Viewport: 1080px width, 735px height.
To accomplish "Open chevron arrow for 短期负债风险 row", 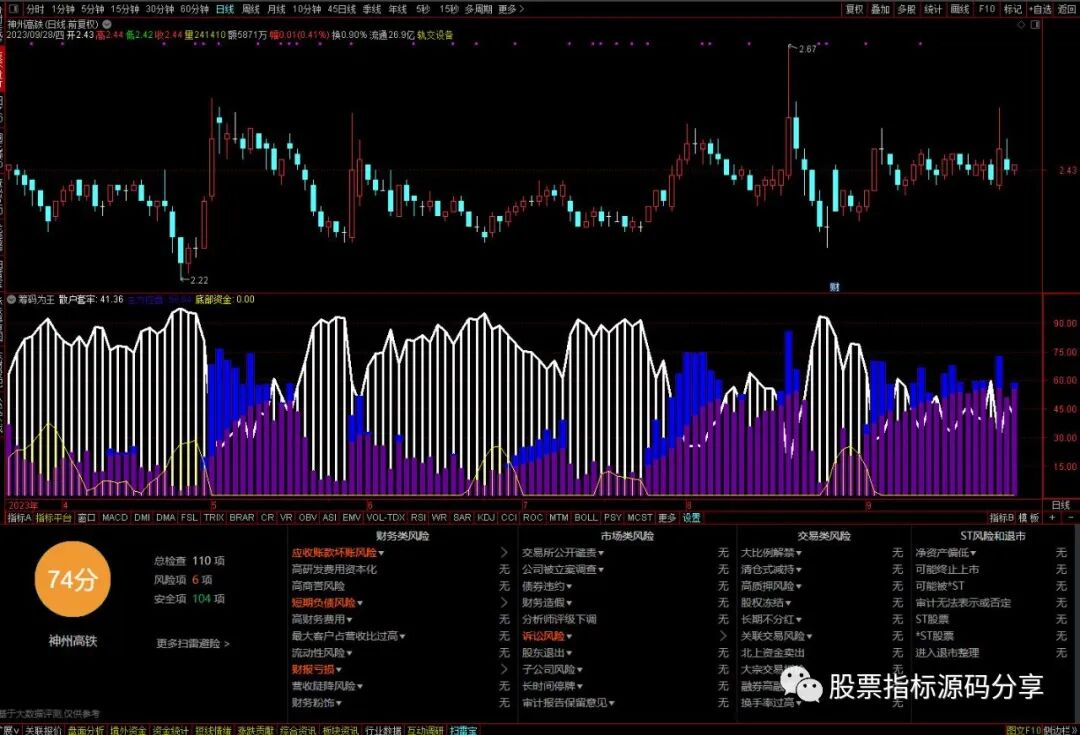I will tap(504, 603).
